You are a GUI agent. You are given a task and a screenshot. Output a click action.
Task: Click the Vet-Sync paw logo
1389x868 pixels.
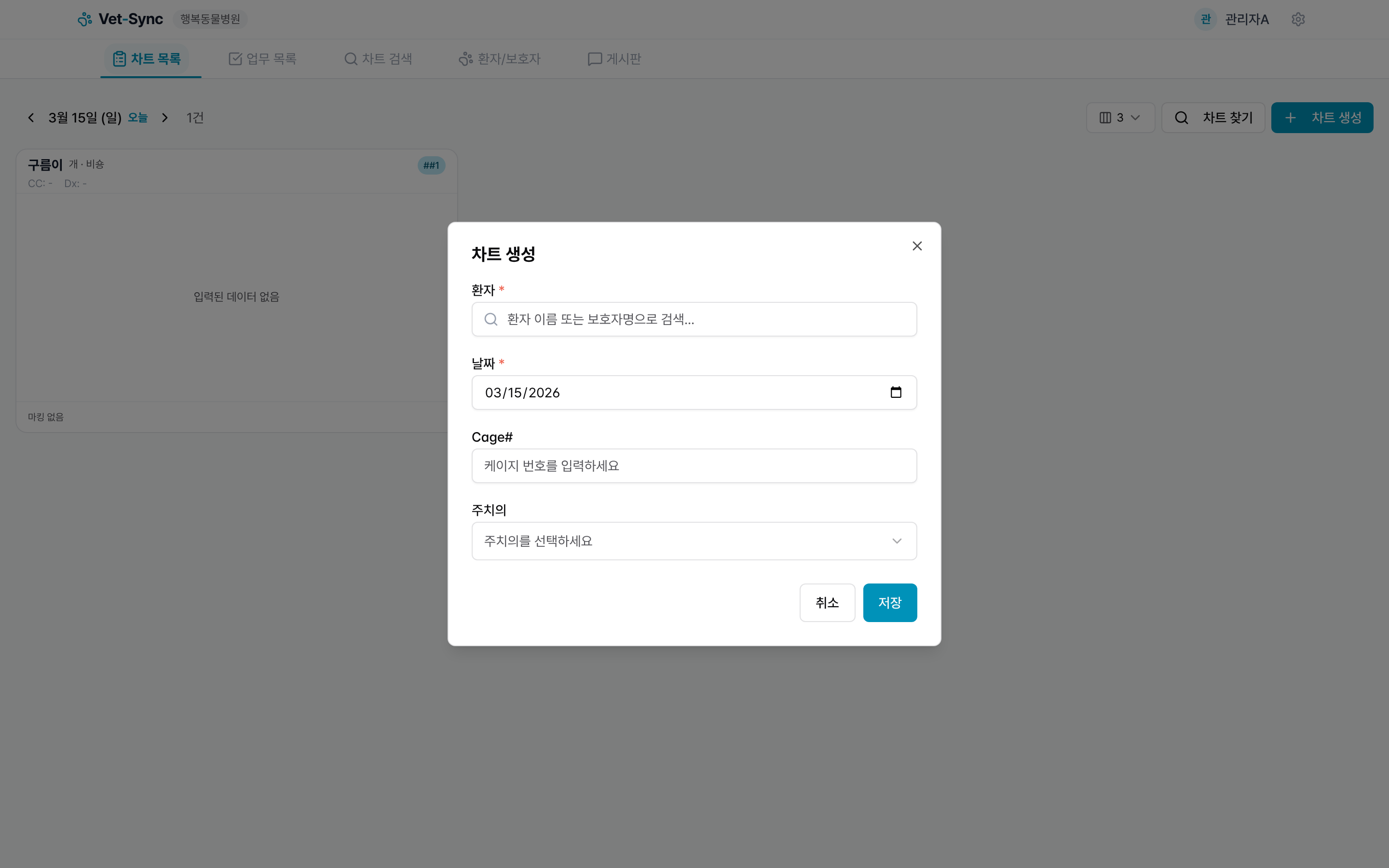pos(85,19)
